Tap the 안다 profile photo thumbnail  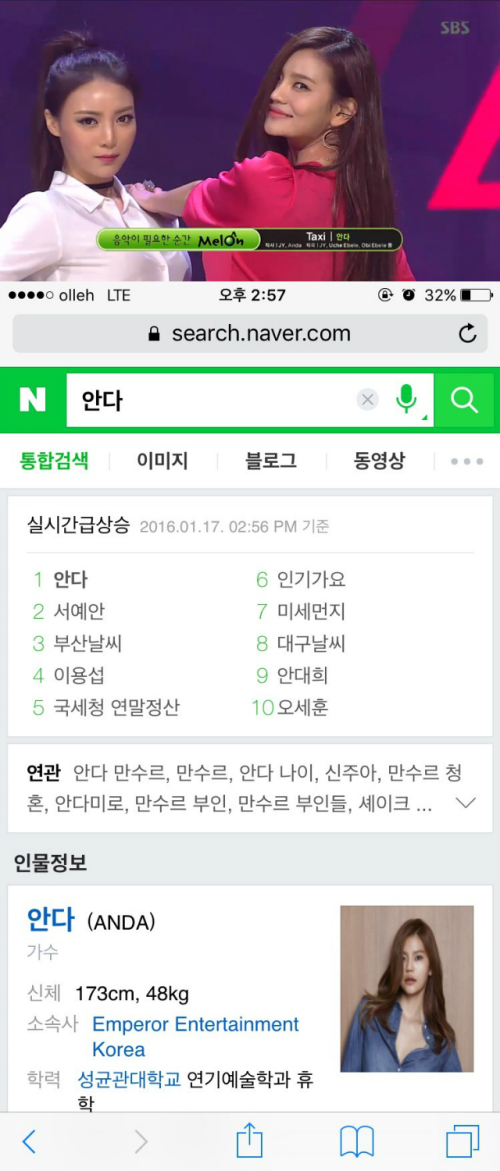click(x=407, y=989)
